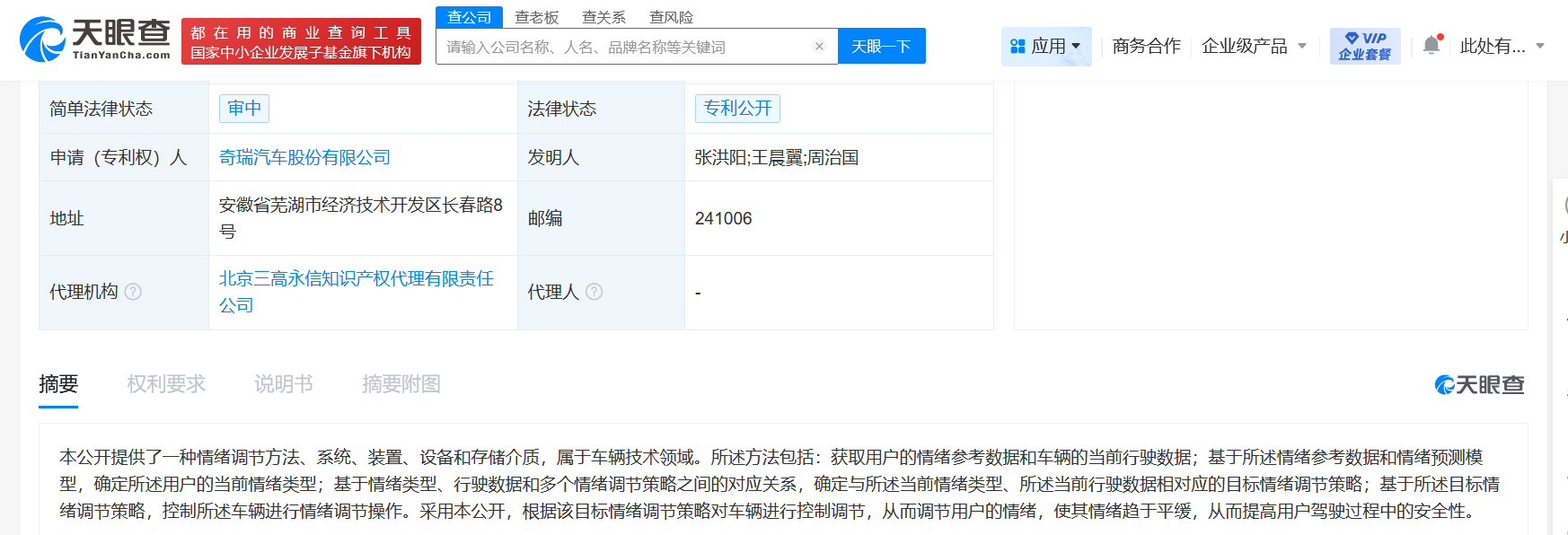Click help icon next to 代理人

(594, 292)
